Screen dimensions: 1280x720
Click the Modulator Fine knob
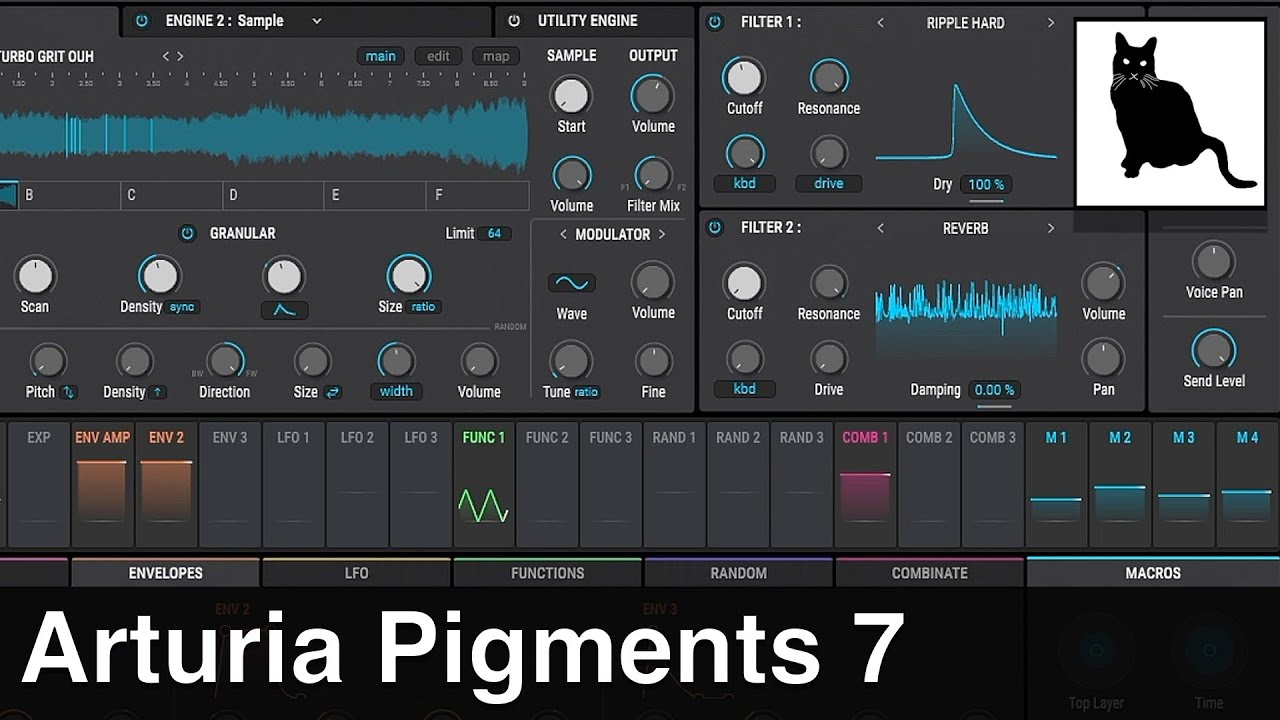point(653,360)
